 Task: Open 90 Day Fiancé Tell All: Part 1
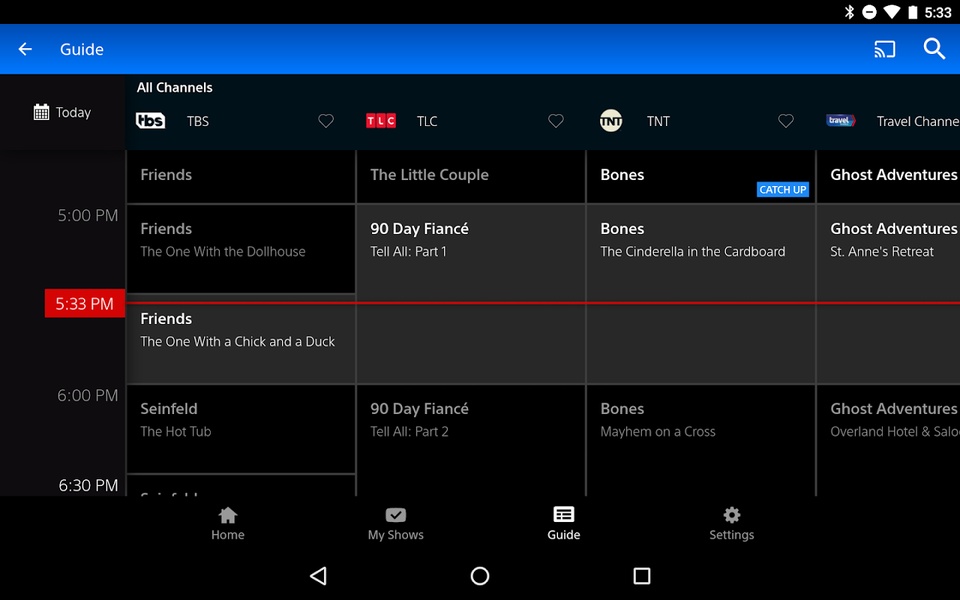pos(471,294)
